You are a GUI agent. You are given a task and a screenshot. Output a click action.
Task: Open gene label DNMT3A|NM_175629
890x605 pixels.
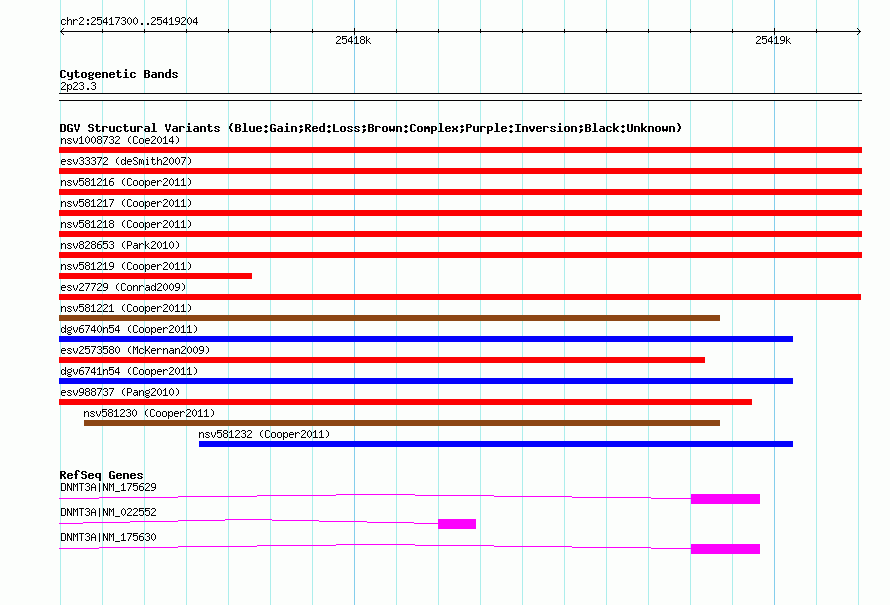[108, 487]
